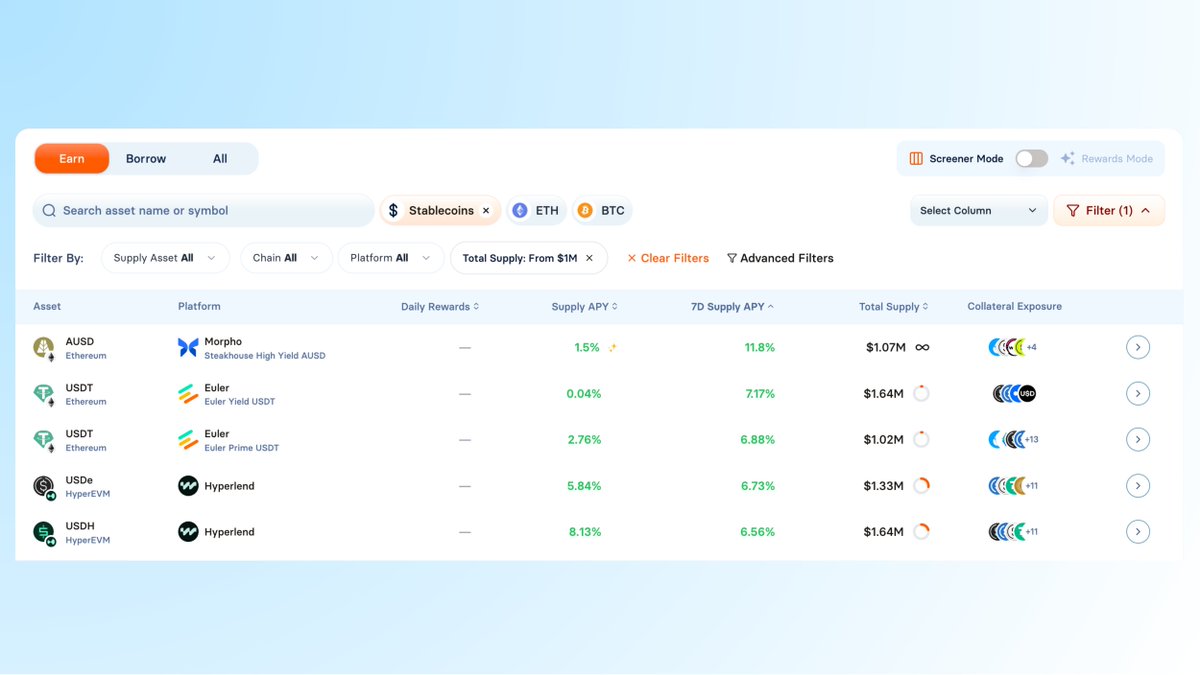Click the Rewards Mode sparkle icon
The width and height of the screenshot is (1200, 675).
pyautogui.click(x=1068, y=158)
